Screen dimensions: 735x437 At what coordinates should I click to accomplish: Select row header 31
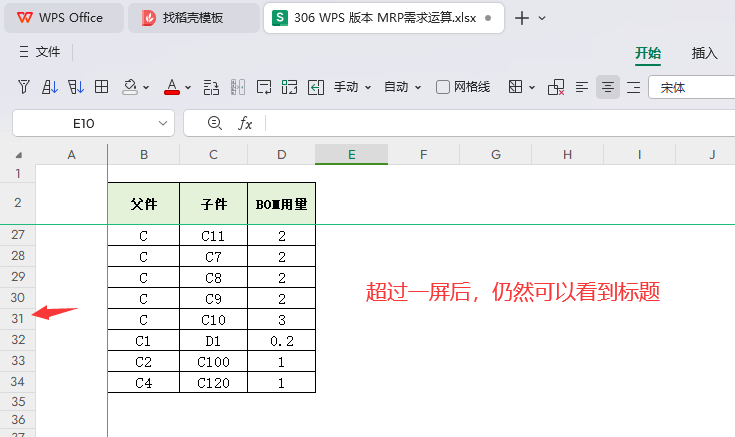[x=18, y=319]
